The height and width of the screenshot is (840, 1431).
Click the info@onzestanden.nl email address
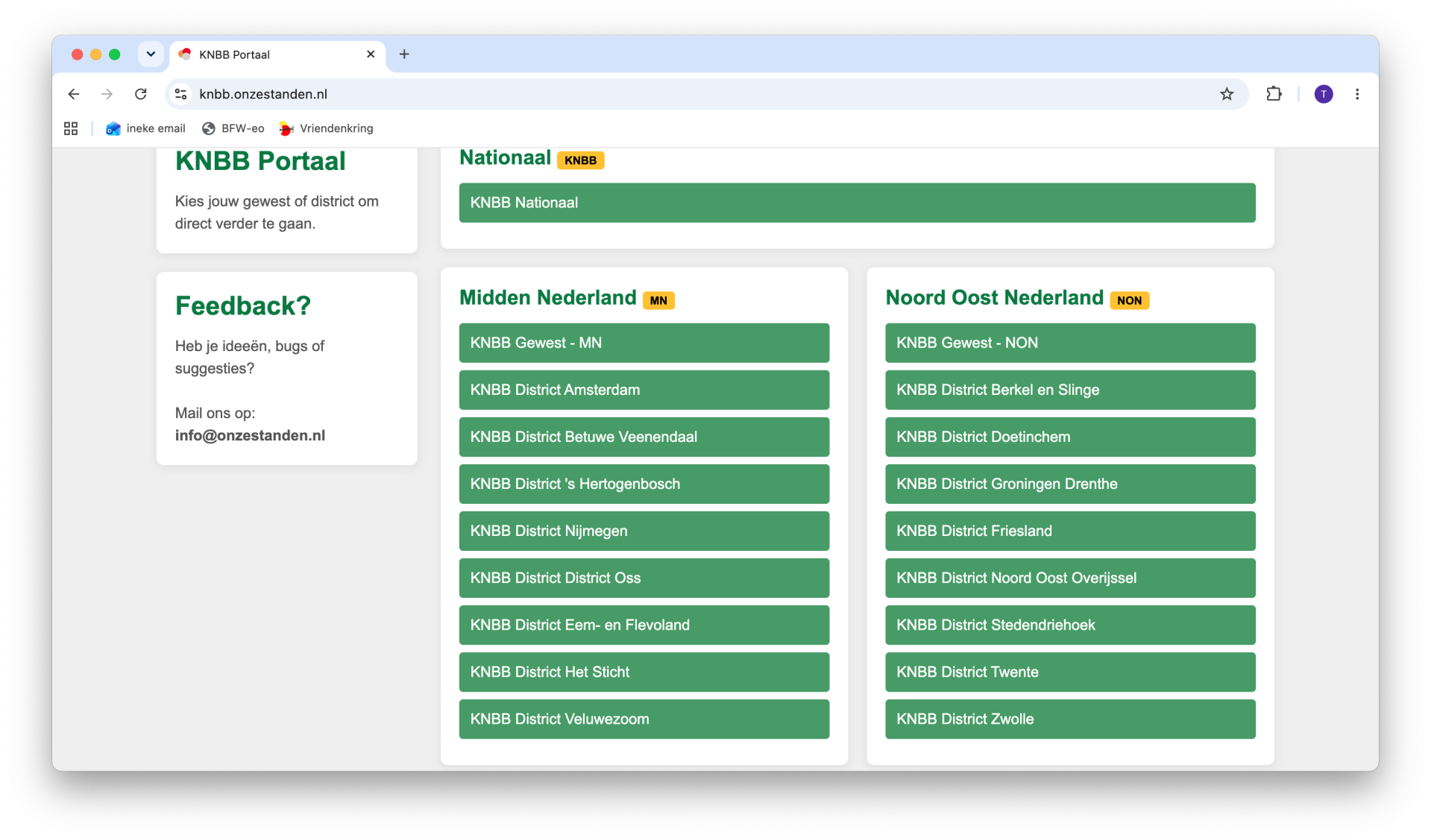250,435
